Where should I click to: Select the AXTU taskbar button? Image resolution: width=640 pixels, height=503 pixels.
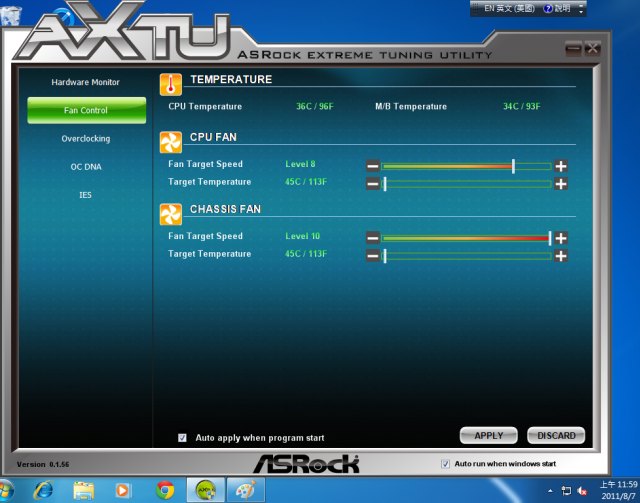click(206, 490)
